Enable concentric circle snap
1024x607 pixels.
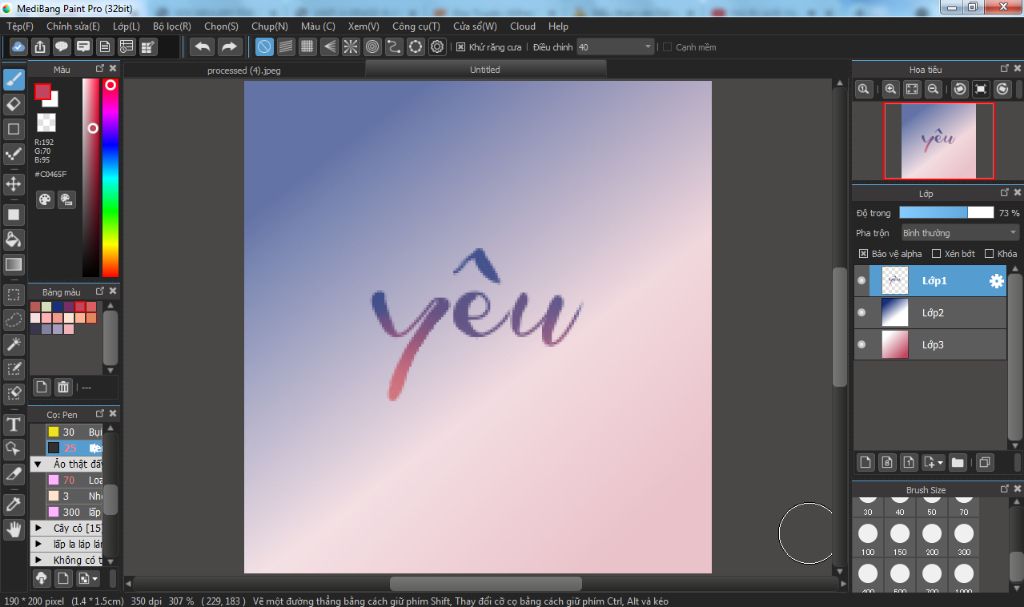point(372,47)
